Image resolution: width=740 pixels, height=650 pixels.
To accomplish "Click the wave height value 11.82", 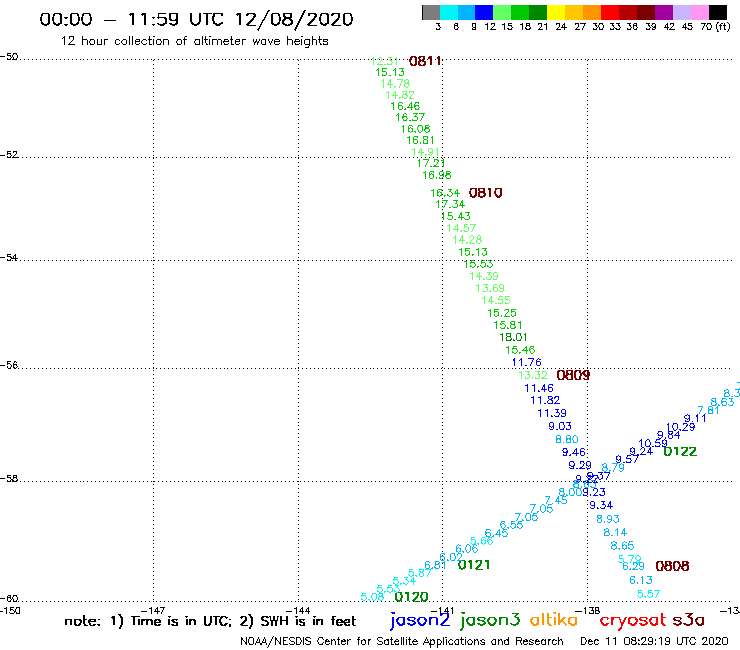I will point(545,400).
